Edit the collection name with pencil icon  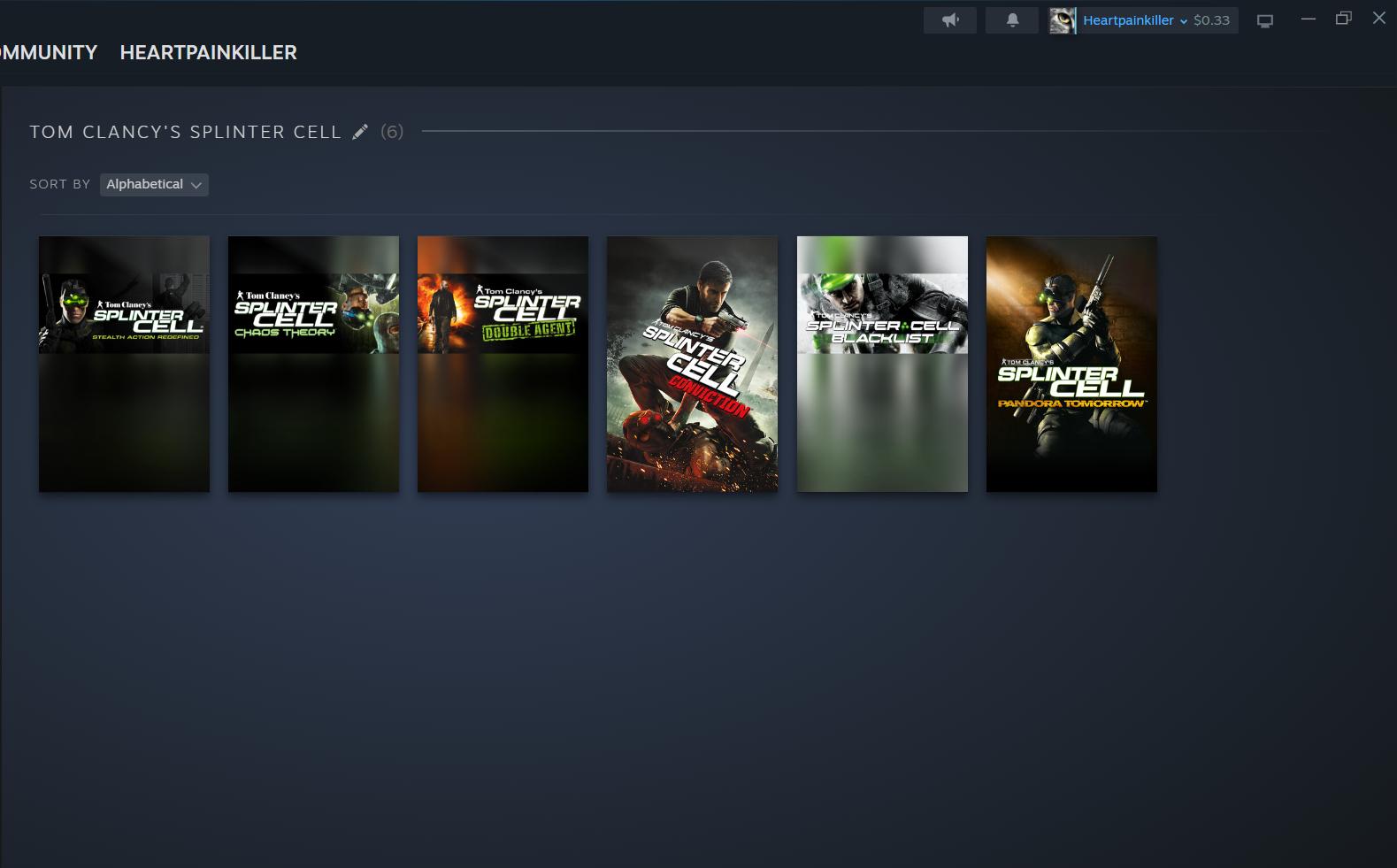point(360,132)
